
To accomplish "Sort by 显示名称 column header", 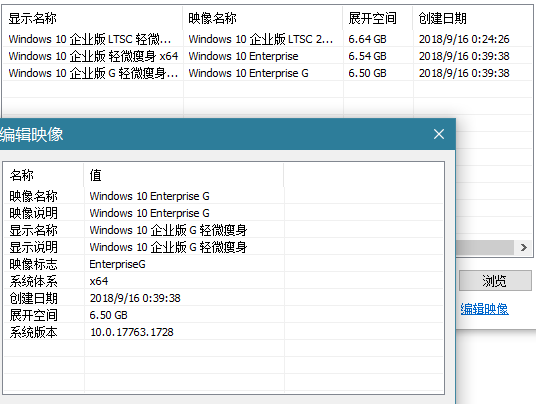I will 93,18.
